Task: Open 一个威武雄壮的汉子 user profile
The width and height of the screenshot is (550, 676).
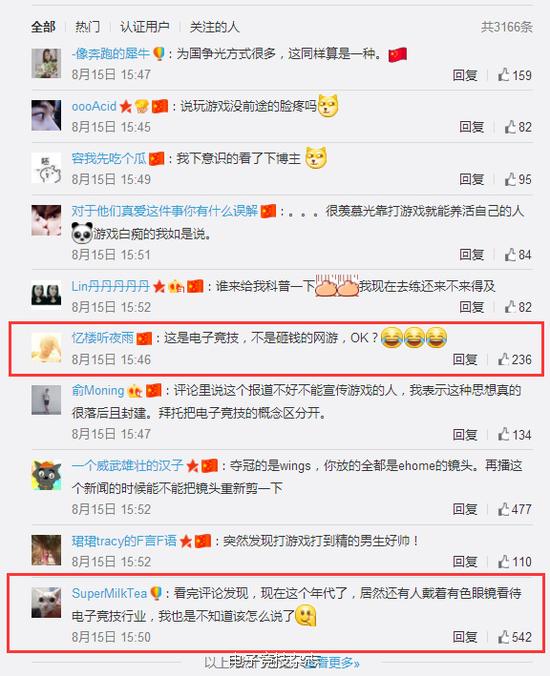Action: click(128, 466)
